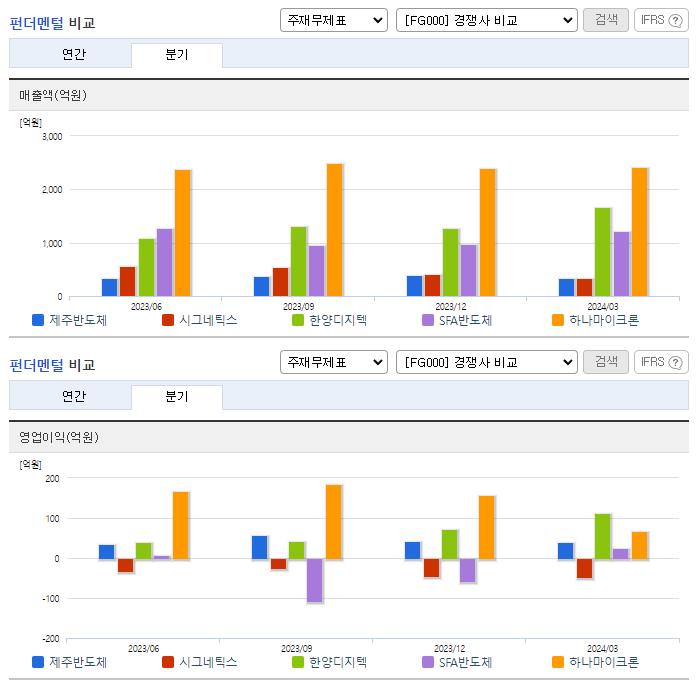Click the blue 제주반도체 swatch in the revenue legend
Image resolution: width=696 pixels, height=684 pixels.
38,320
